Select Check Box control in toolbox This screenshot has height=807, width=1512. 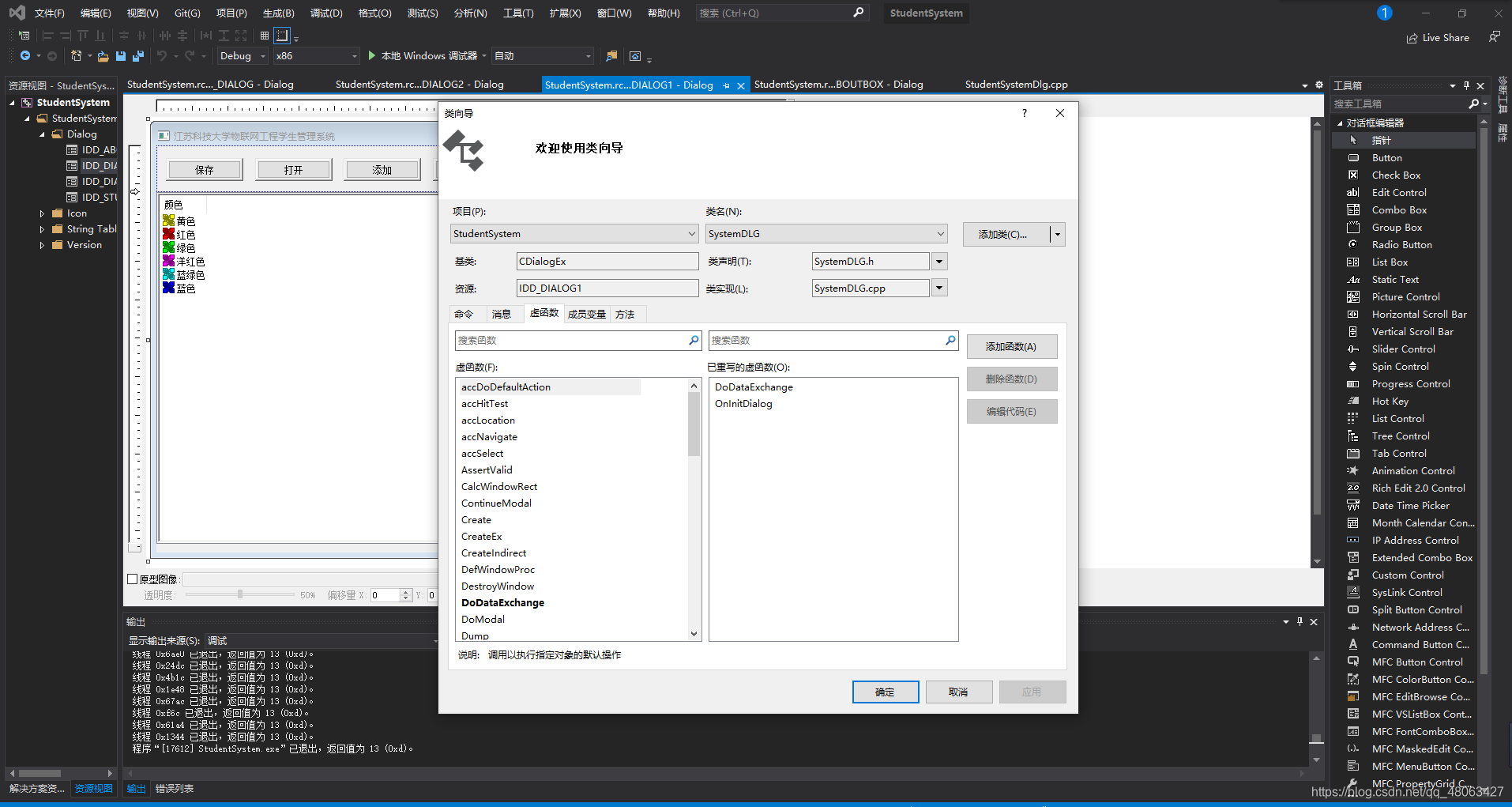(x=1403, y=175)
